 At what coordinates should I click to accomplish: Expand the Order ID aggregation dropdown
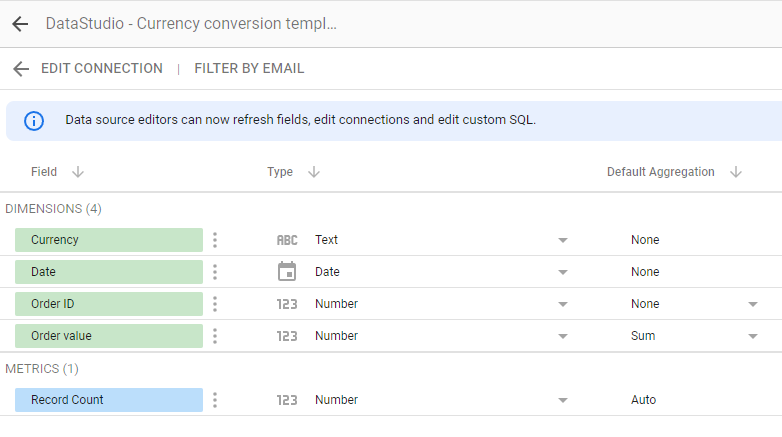753,304
